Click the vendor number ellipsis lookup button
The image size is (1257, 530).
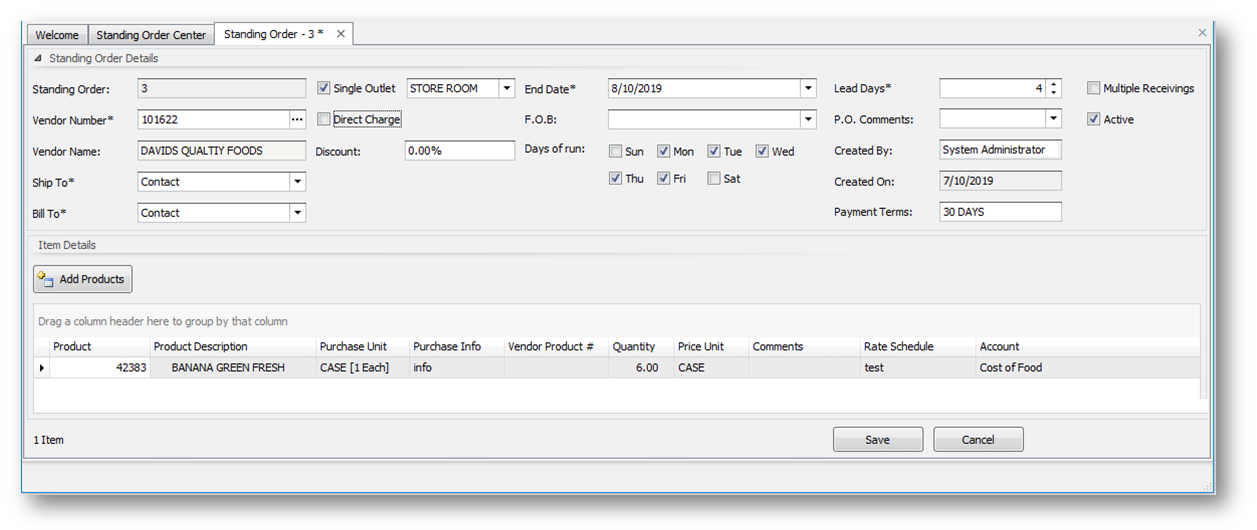click(296, 120)
